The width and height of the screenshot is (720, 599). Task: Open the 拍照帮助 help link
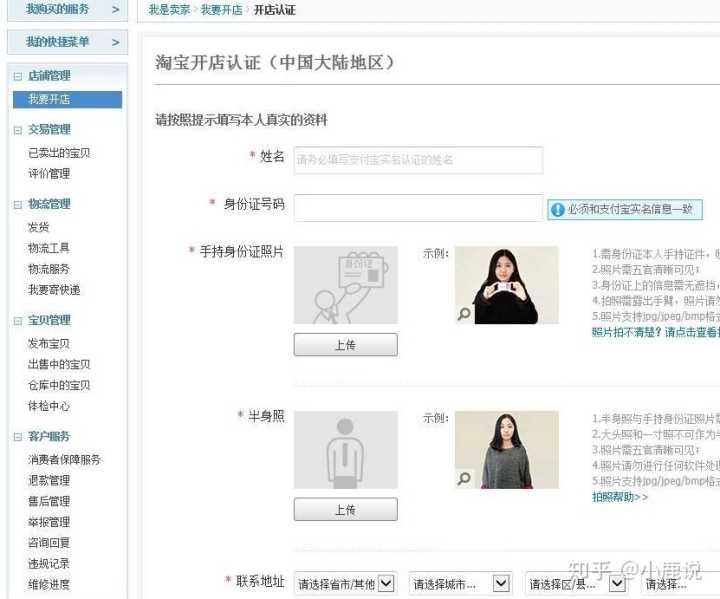(x=619, y=497)
